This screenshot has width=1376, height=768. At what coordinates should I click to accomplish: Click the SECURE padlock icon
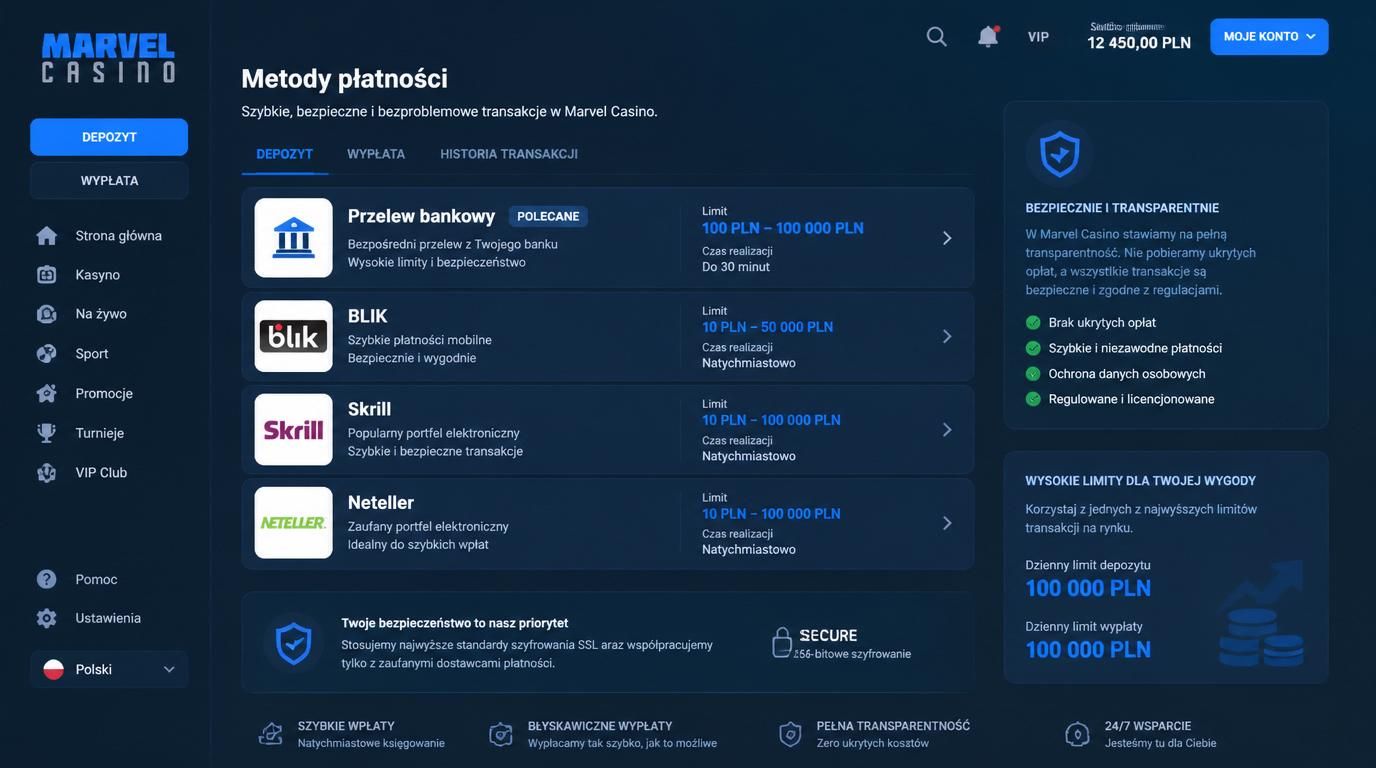[782, 642]
